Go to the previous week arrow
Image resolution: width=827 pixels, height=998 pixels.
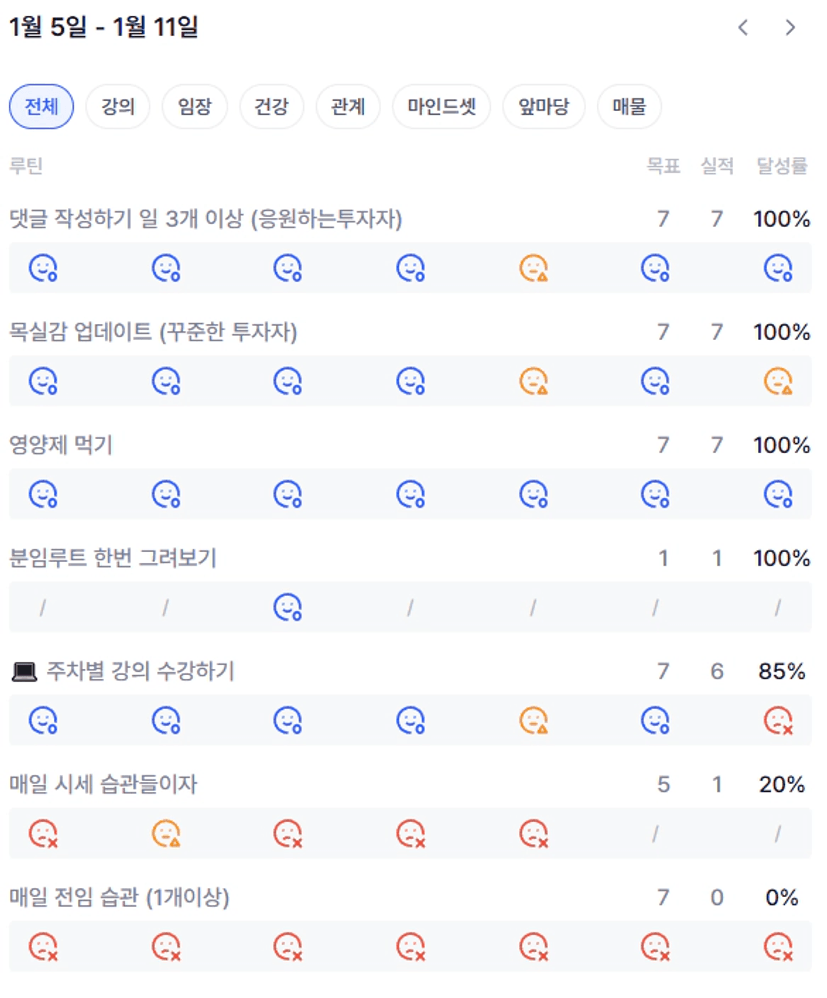743,28
